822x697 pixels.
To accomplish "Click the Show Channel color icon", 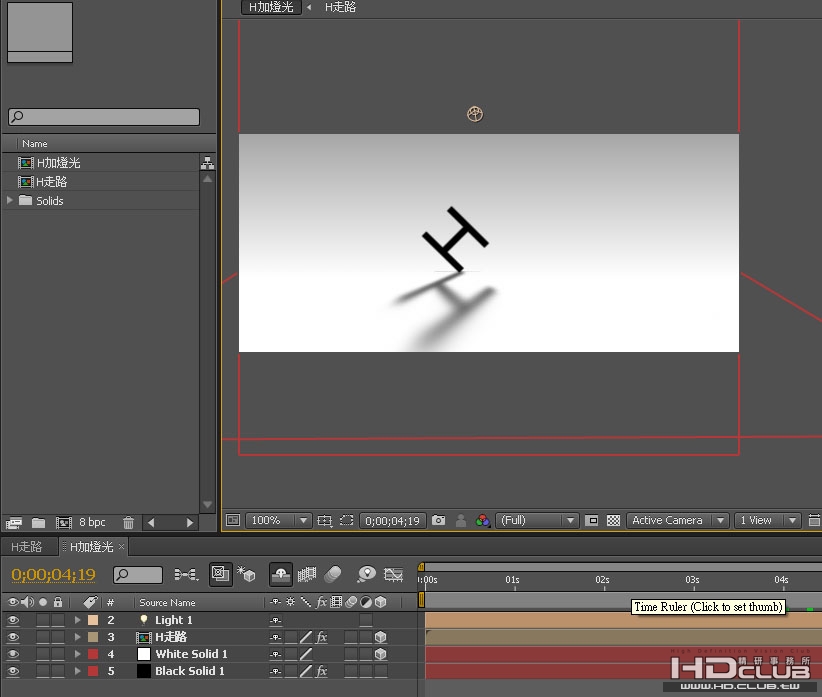I will click(x=482, y=520).
